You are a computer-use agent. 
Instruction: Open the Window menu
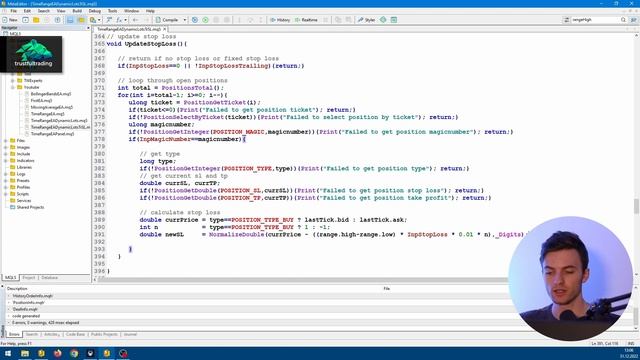131,11
